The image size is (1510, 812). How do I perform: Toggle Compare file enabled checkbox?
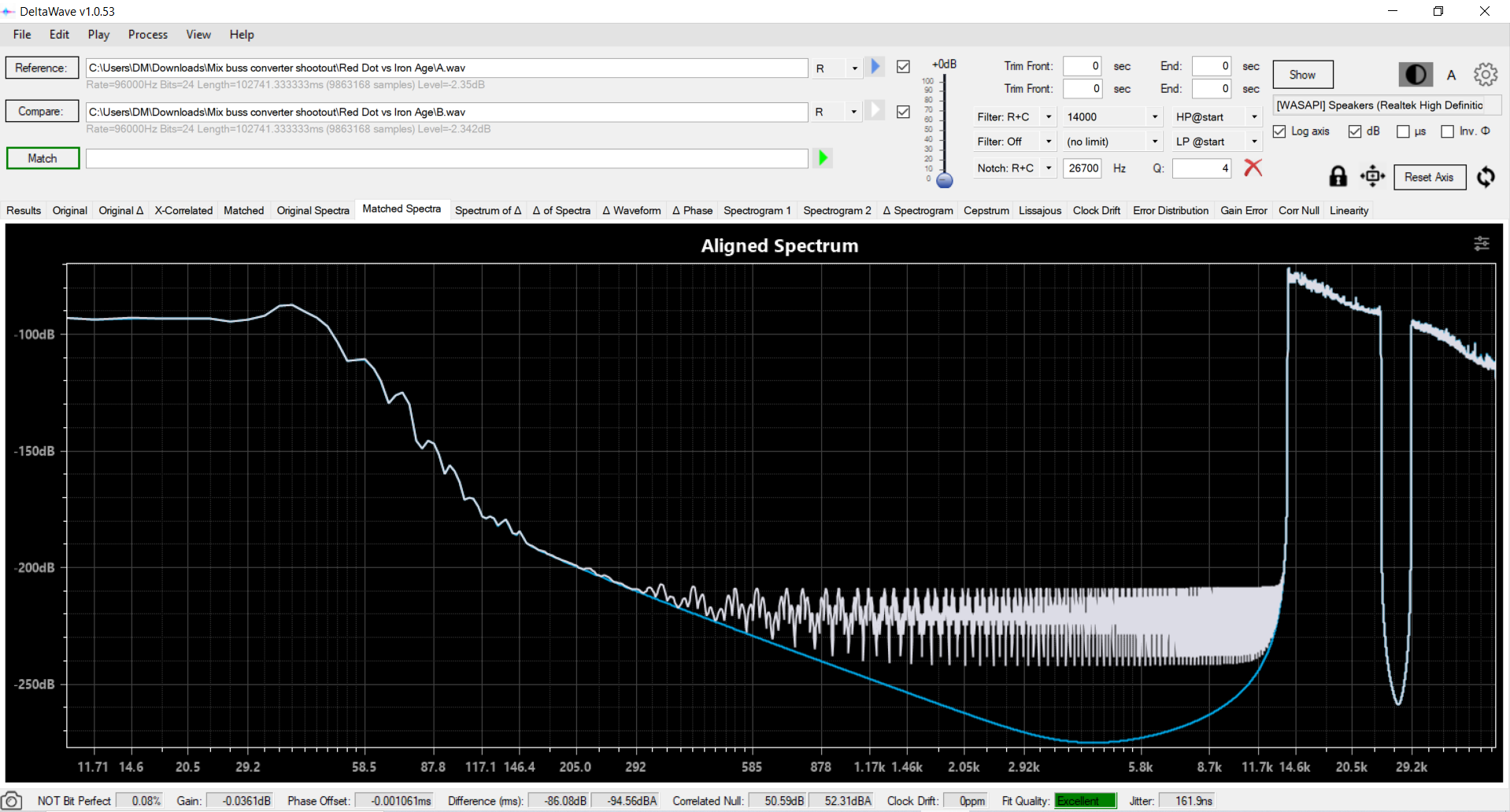(903, 112)
